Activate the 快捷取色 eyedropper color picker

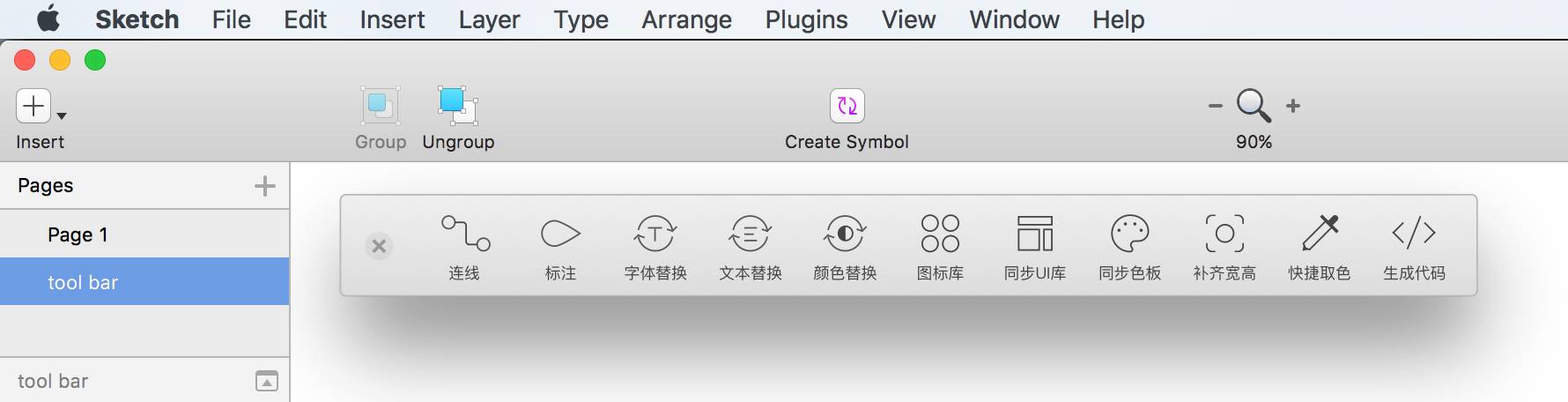pos(1320,234)
